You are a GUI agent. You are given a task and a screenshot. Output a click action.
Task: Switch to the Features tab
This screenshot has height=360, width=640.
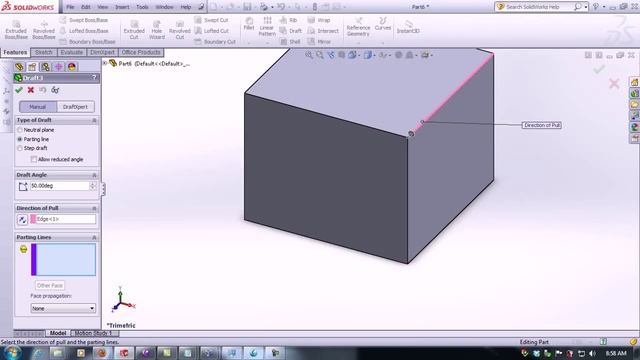[x=15, y=52]
